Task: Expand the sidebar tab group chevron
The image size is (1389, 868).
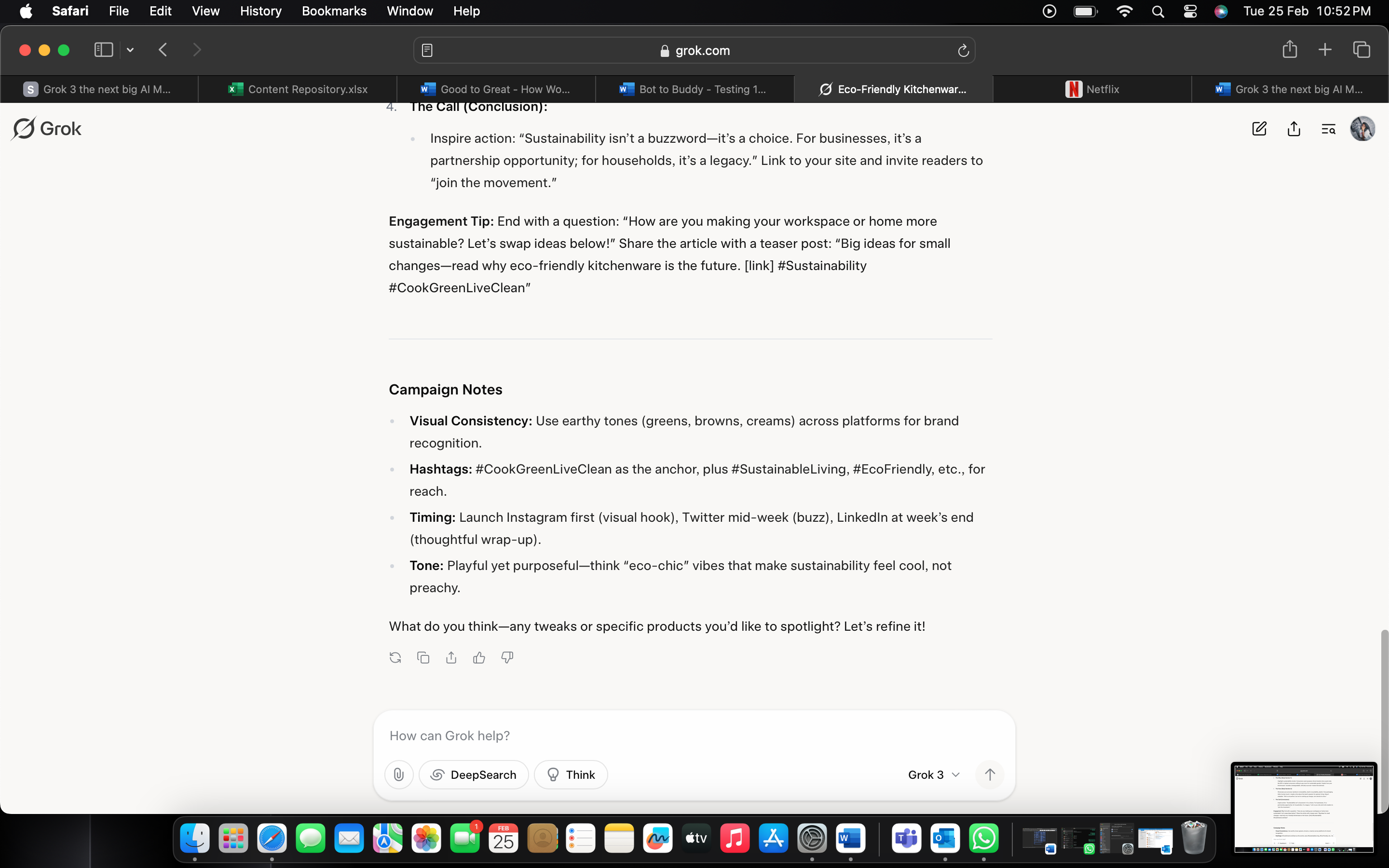Action: tap(130, 50)
